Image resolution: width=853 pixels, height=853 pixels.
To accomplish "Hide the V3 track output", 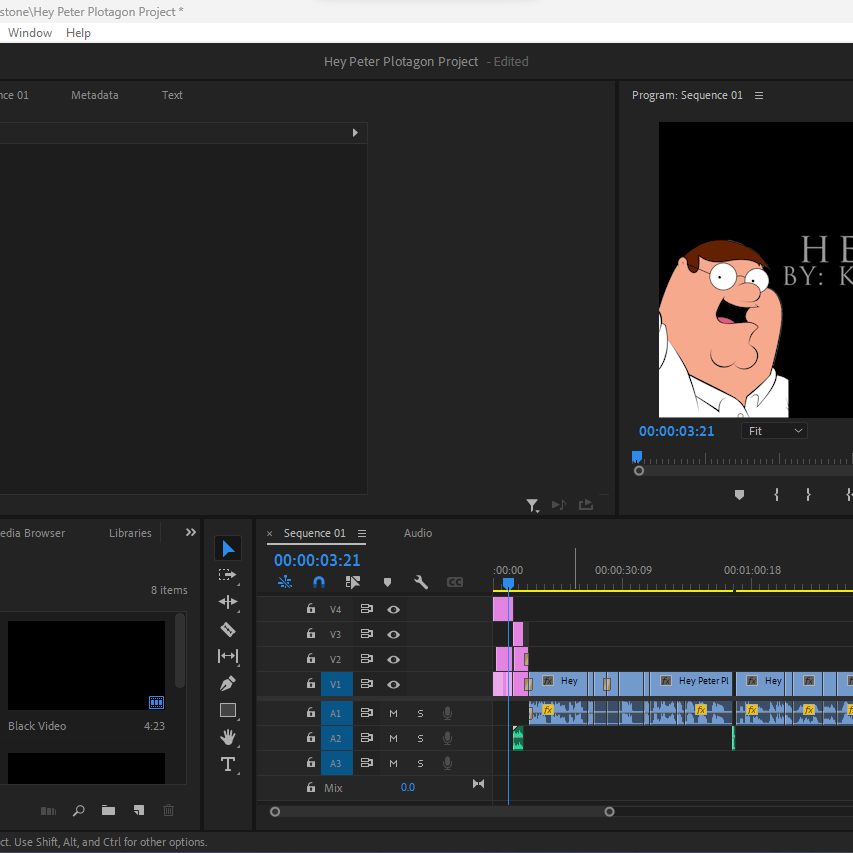I will coord(394,634).
